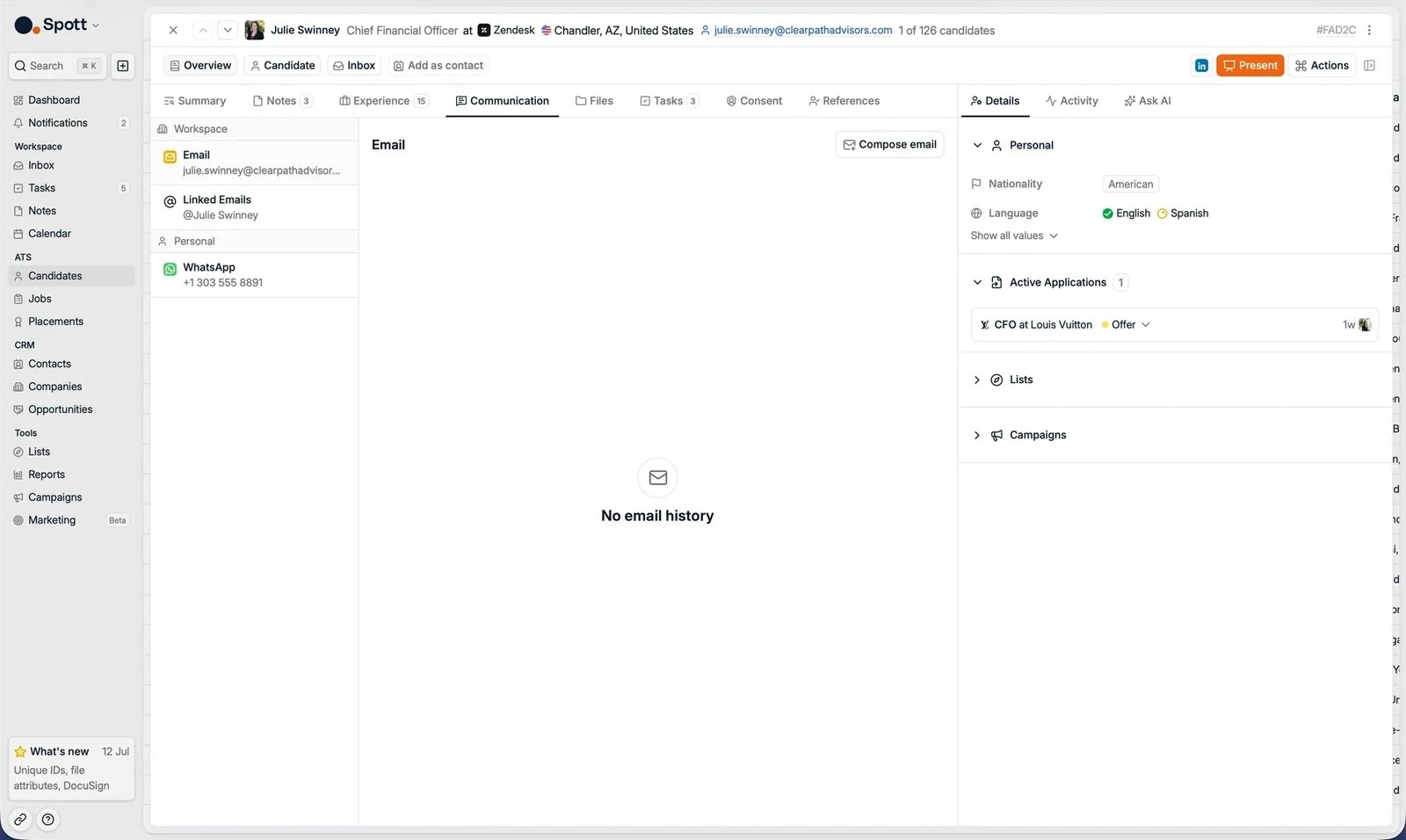Go to workspace Inbox in sidebar

click(x=71, y=165)
